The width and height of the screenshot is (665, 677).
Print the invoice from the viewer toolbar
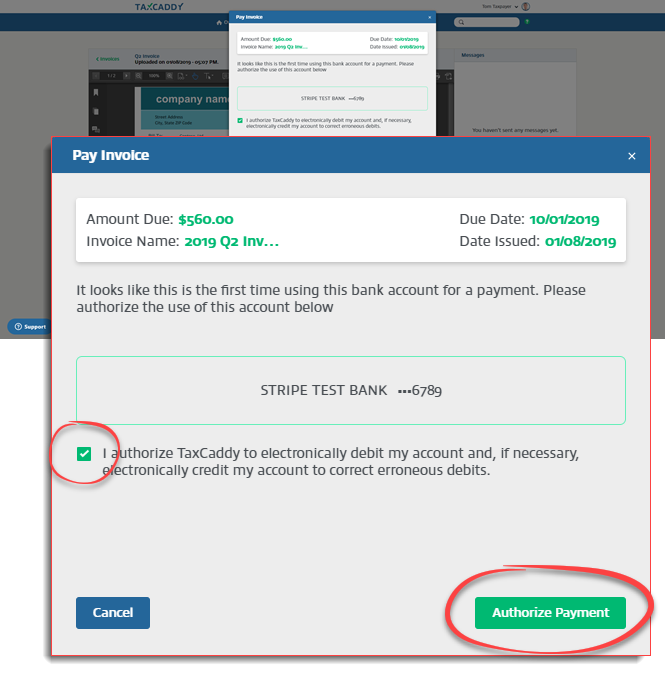pyautogui.click(x=438, y=76)
